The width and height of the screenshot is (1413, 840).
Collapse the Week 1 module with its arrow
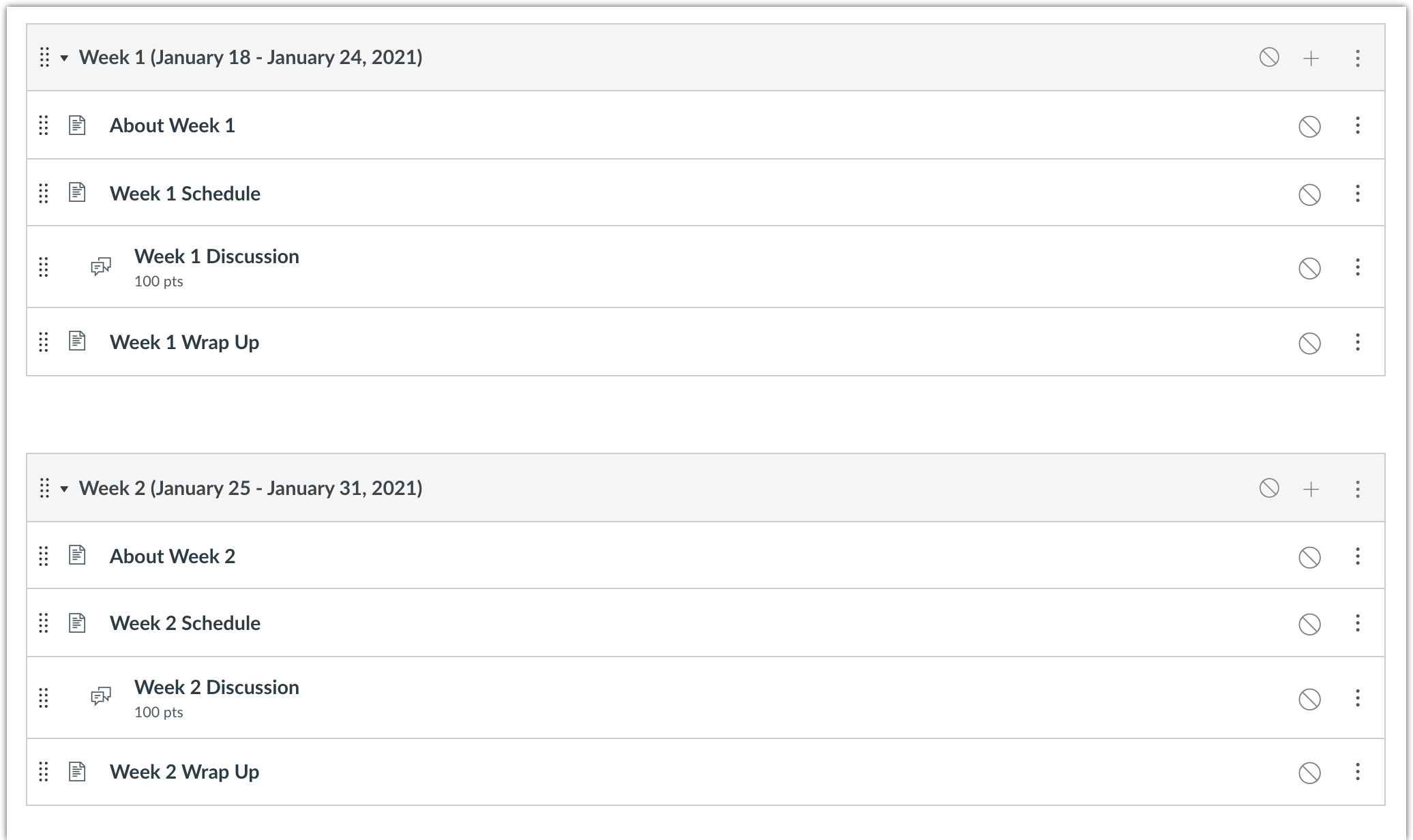coord(64,58)
